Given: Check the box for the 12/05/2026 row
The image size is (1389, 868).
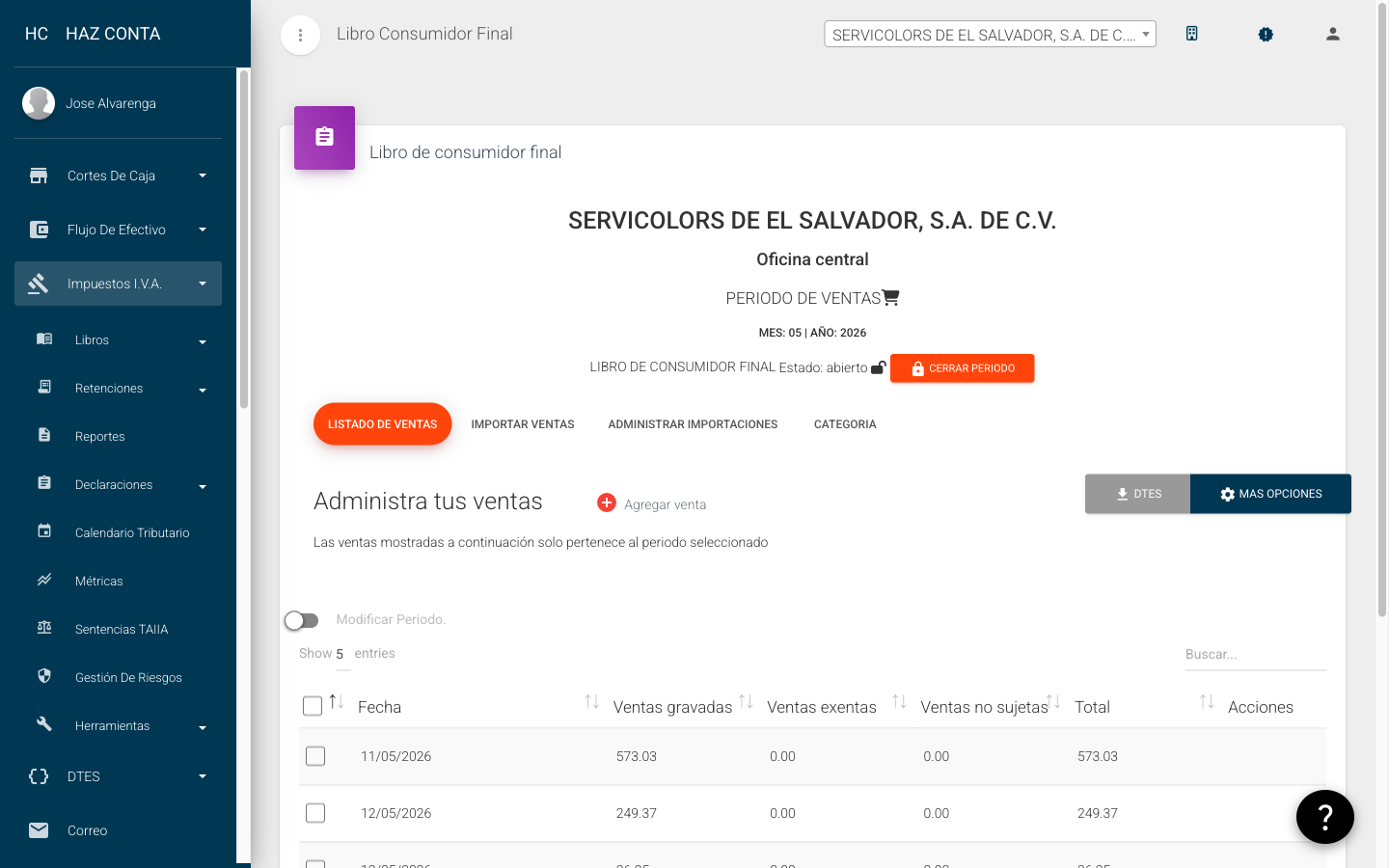Looking at the screenshot, I should pos(315,813).
